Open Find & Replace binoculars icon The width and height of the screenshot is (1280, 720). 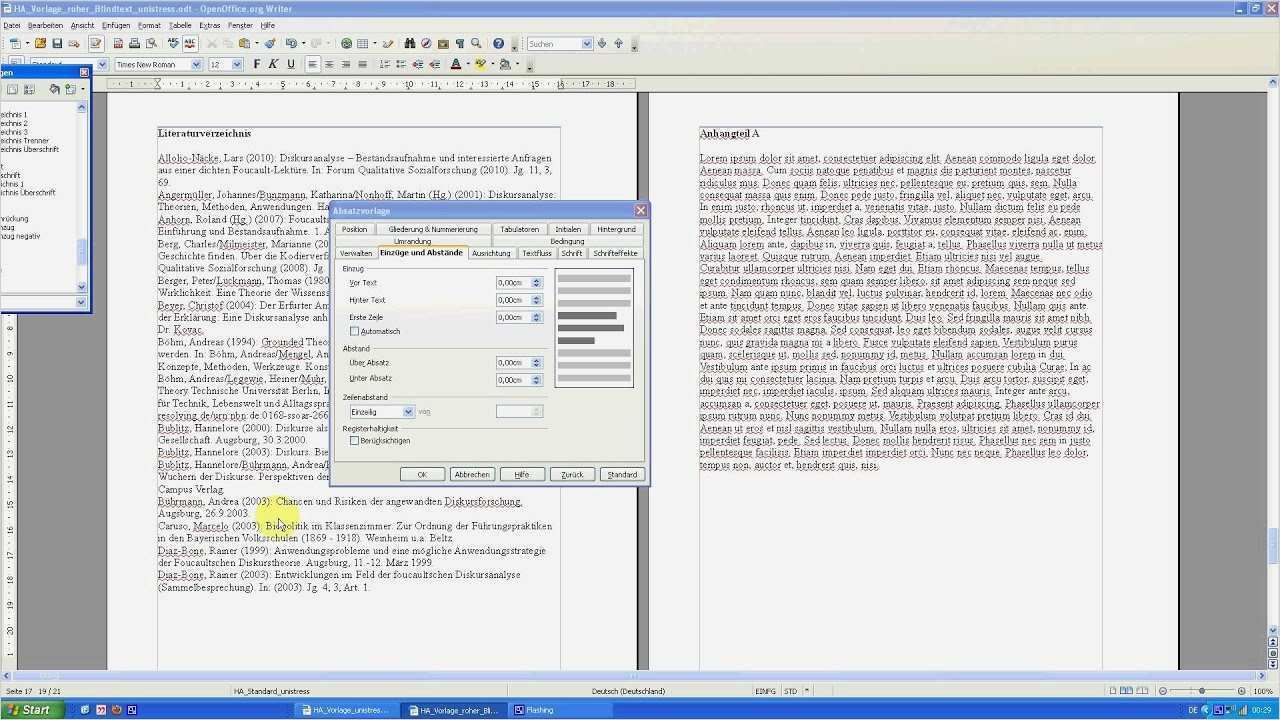coord(410,44)
